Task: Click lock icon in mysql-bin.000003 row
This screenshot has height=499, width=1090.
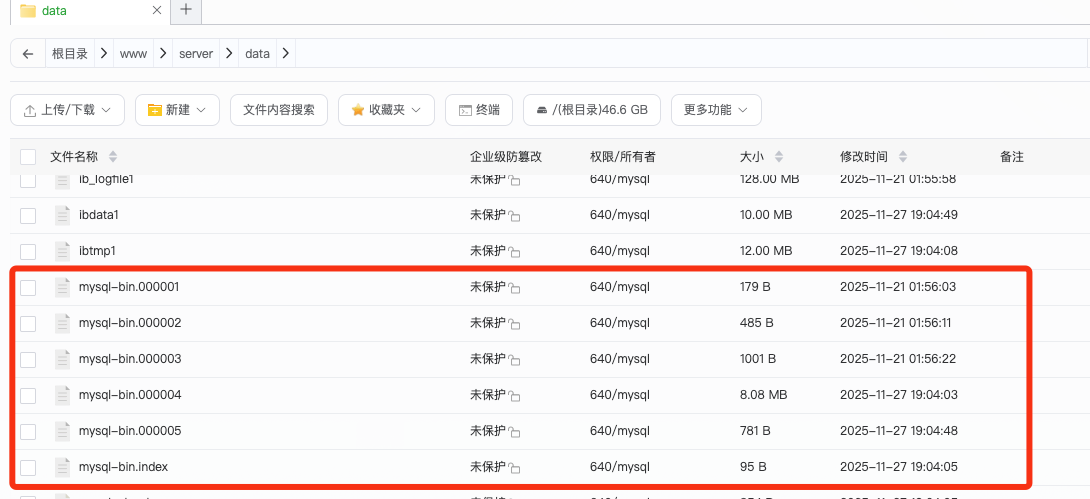Action: [514, 361]
